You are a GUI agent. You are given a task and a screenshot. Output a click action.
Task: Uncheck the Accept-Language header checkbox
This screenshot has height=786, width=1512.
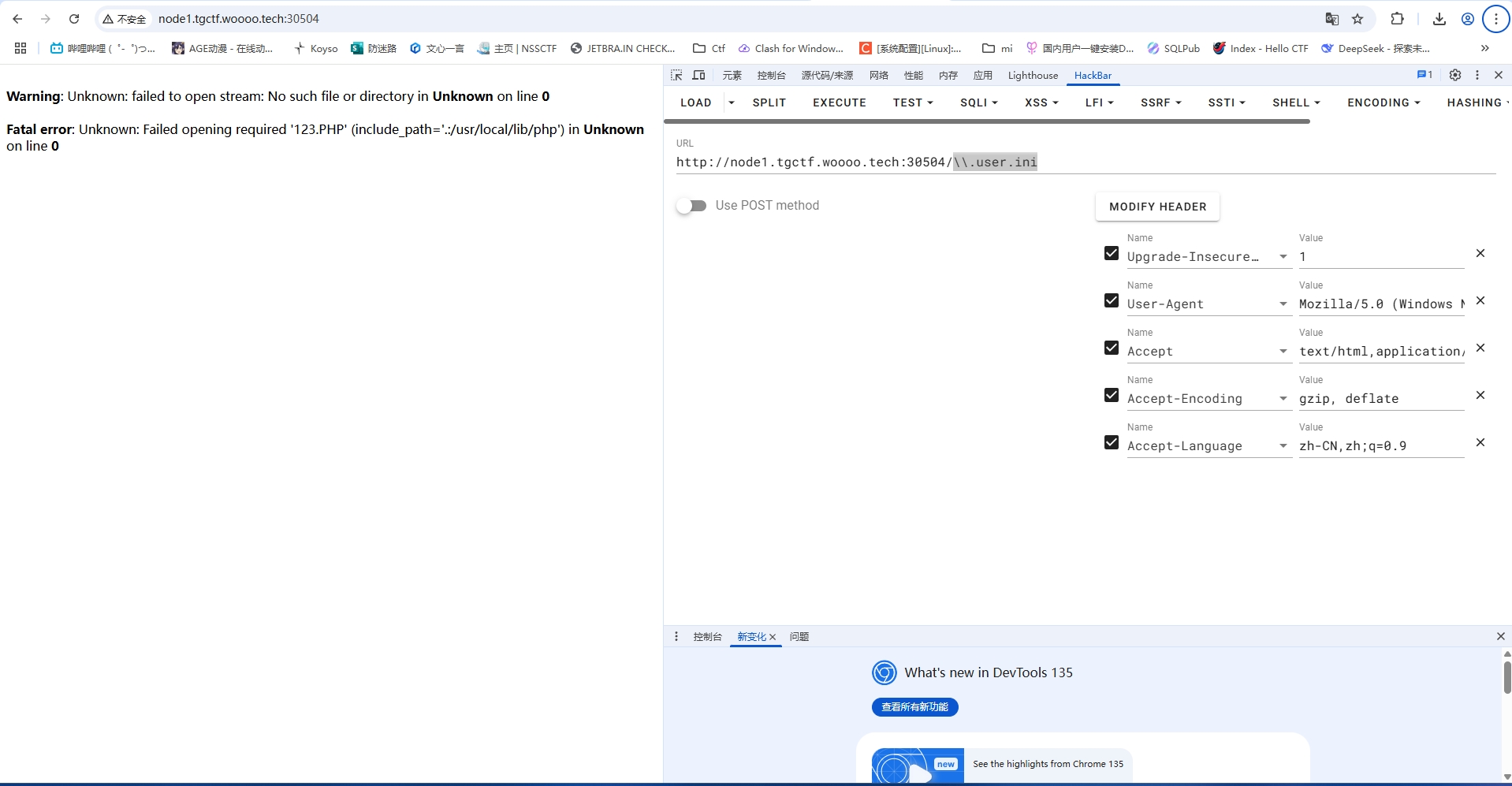click(1112, 442)
